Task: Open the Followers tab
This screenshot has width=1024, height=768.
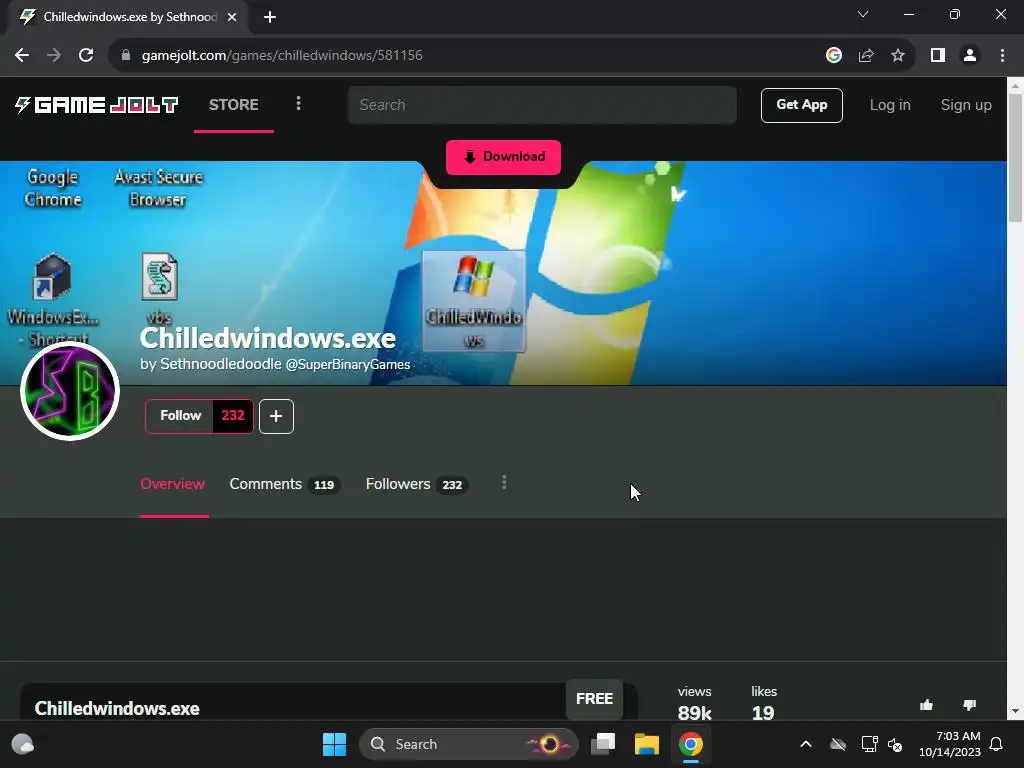Action: pyautogui.click(x=416, y=485)
